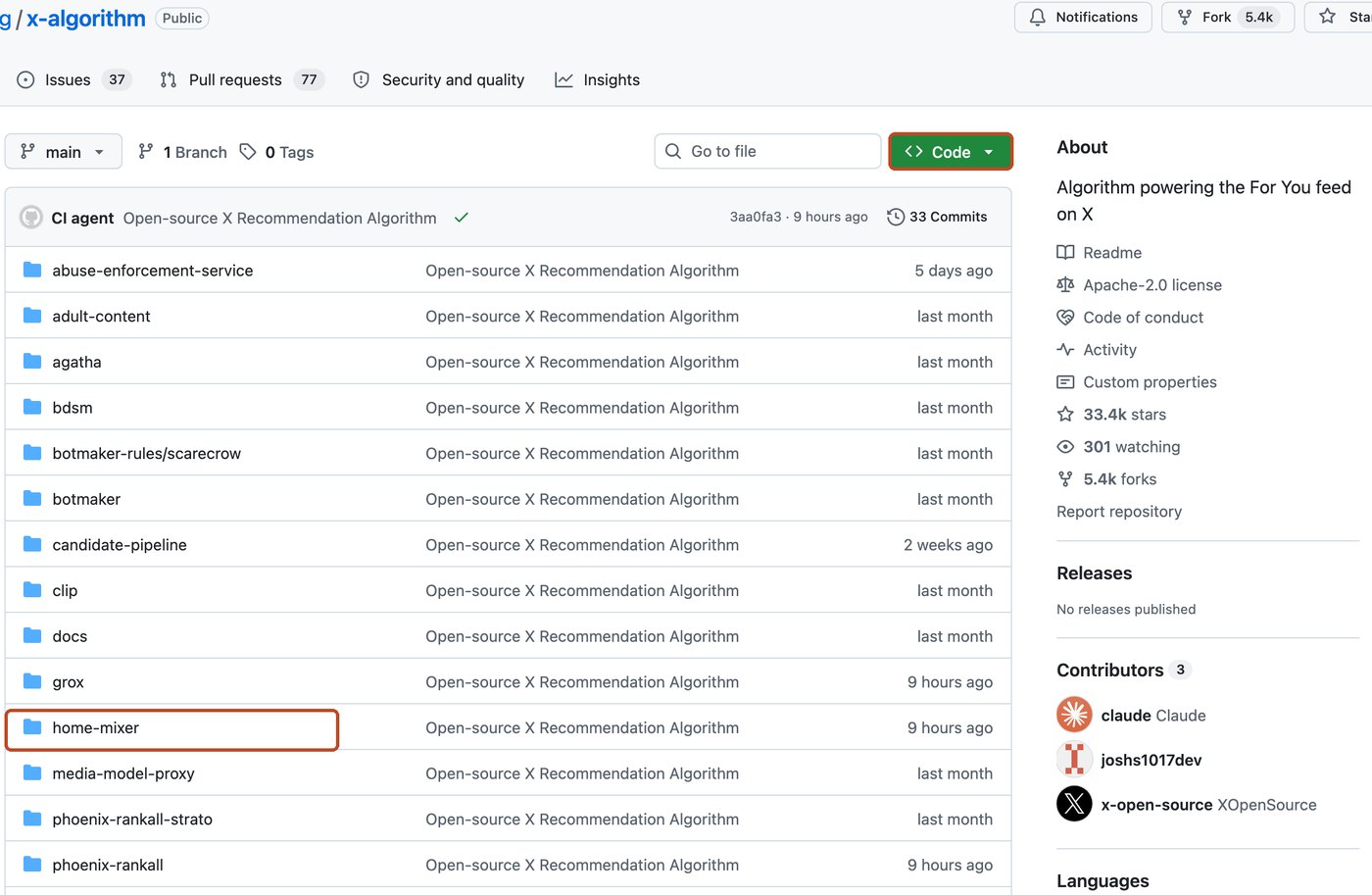View the 5.4k forks link
Viewport: 1372px width, 895px height.
[x=1106, y=479]
